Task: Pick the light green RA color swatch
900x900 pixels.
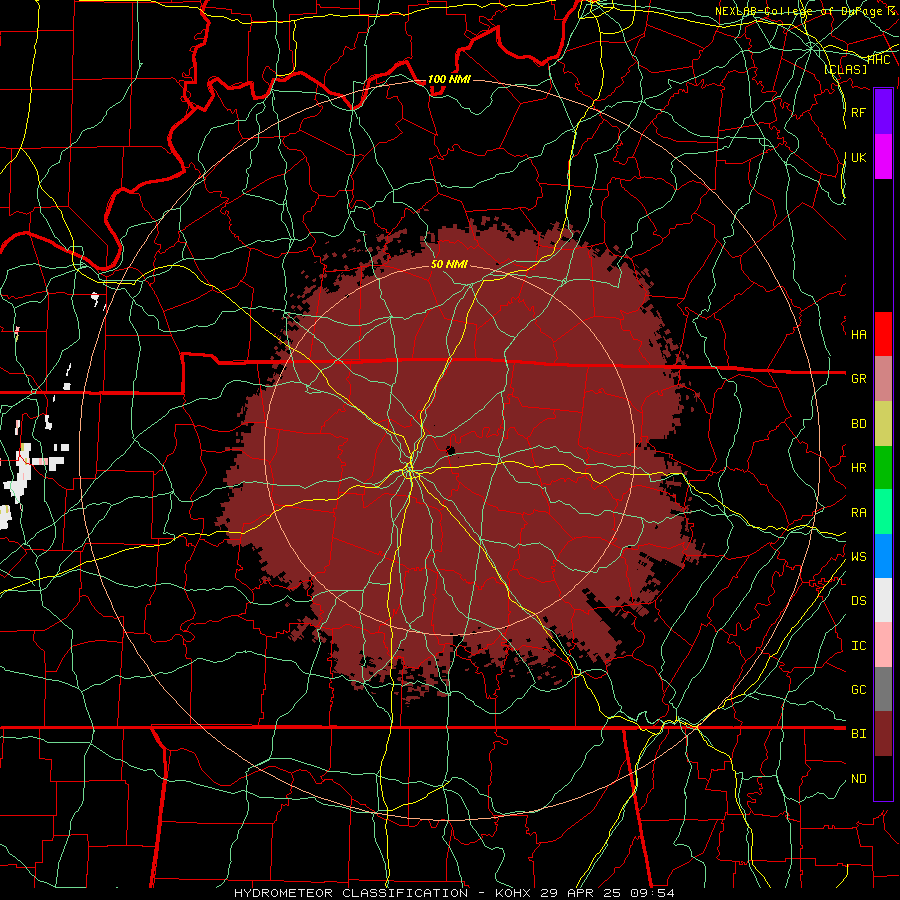Action: (x=883, y=512)
